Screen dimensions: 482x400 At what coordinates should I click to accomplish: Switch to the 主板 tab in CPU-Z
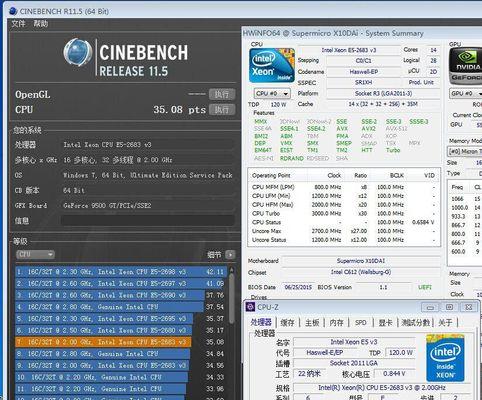tap(312, 323)
